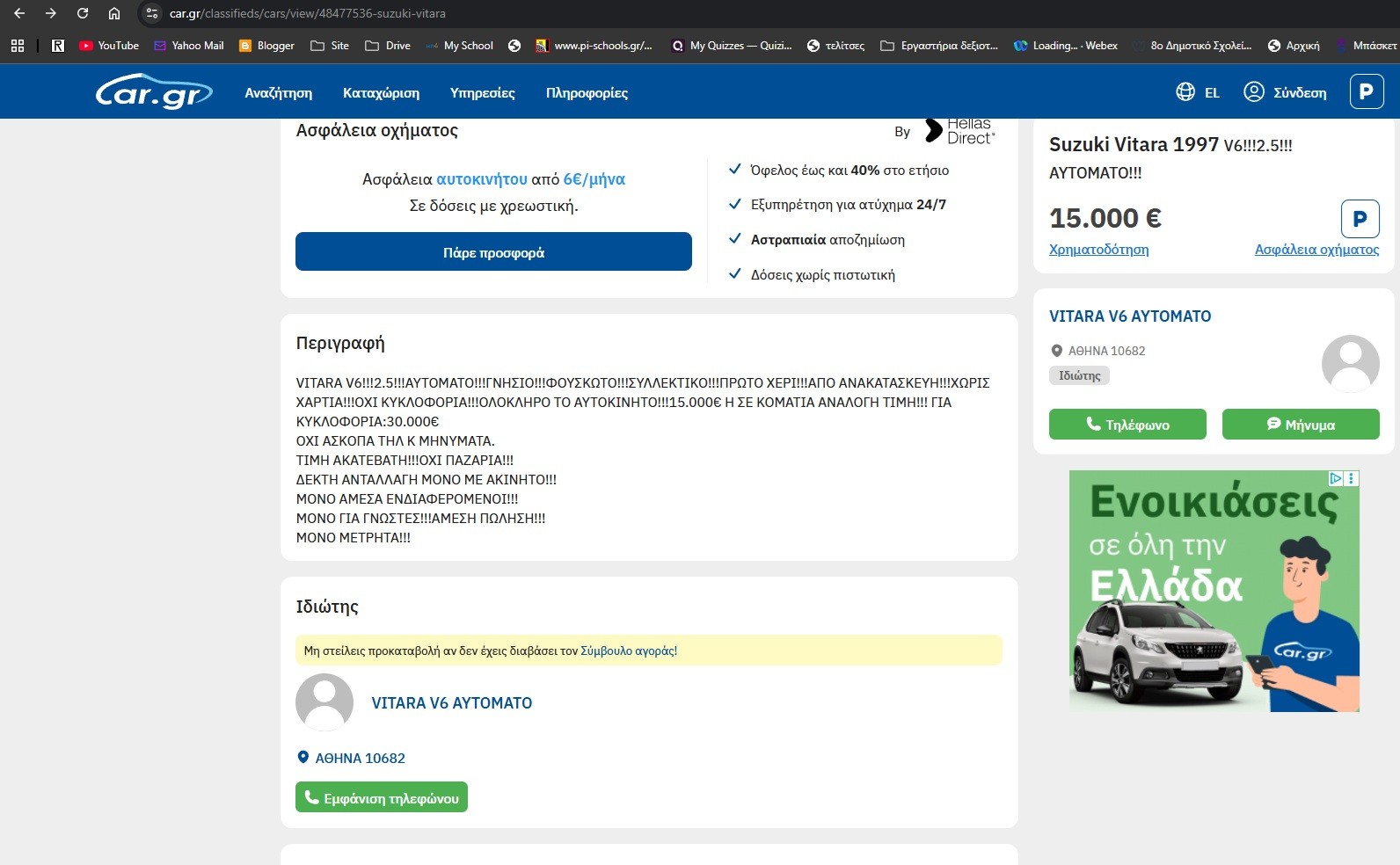Open VITARA V6 ΑΥΤΟΜΑΤΟ link in Ιδιώτης section
This screenshot has width=1400, height=865.
click(452, 703)
